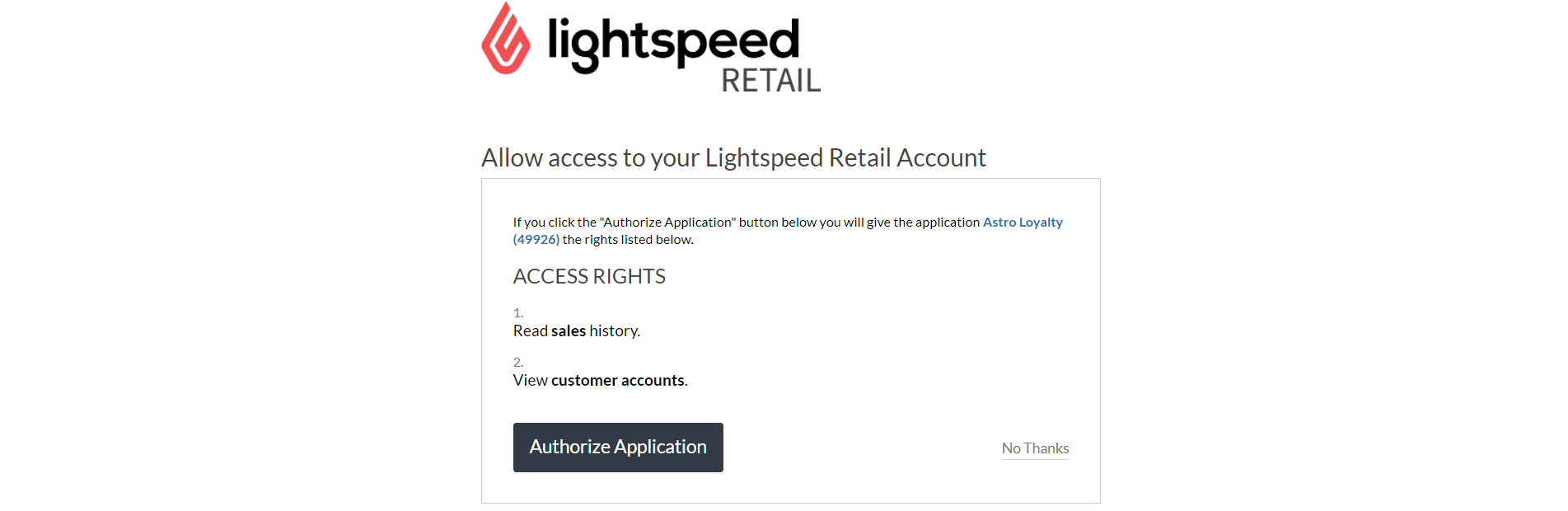Click the quoted "Authorize Application" phrase in description

tap(667, 223)
